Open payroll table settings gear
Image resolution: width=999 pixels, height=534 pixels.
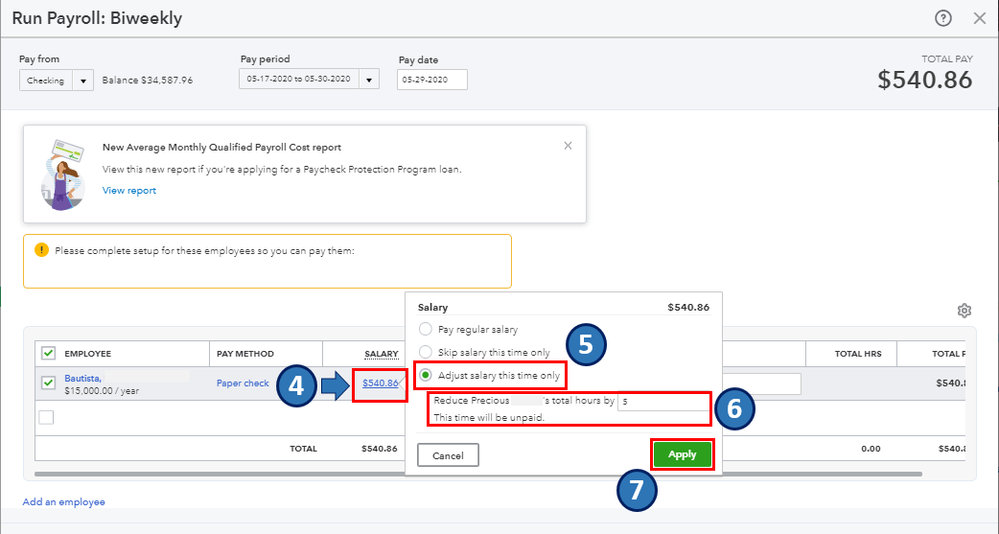click(964, 311)
